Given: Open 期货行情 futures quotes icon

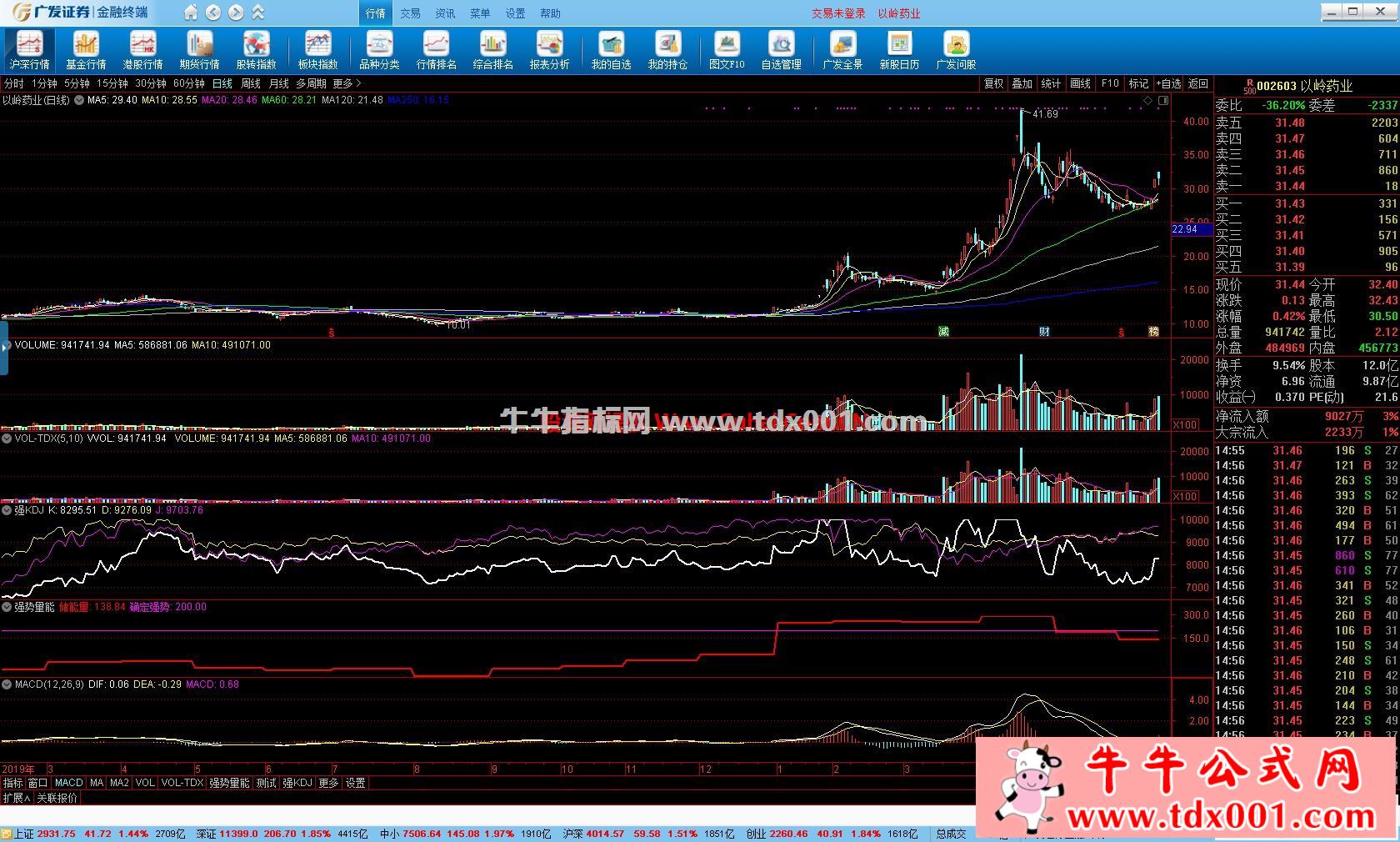Looking at the screenshot, I should pyautogui.click(x=199, y=50).
